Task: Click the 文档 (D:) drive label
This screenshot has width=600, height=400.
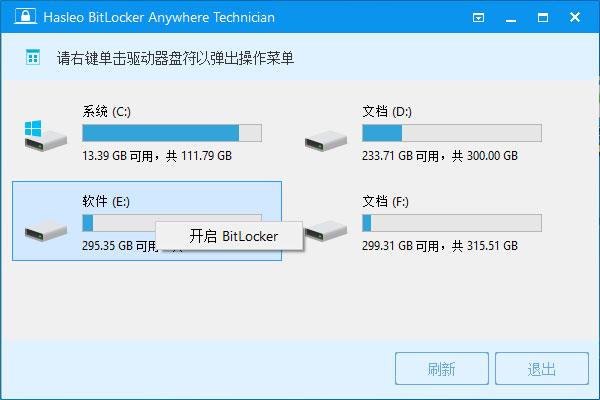Action: click(x=388, y=110)
